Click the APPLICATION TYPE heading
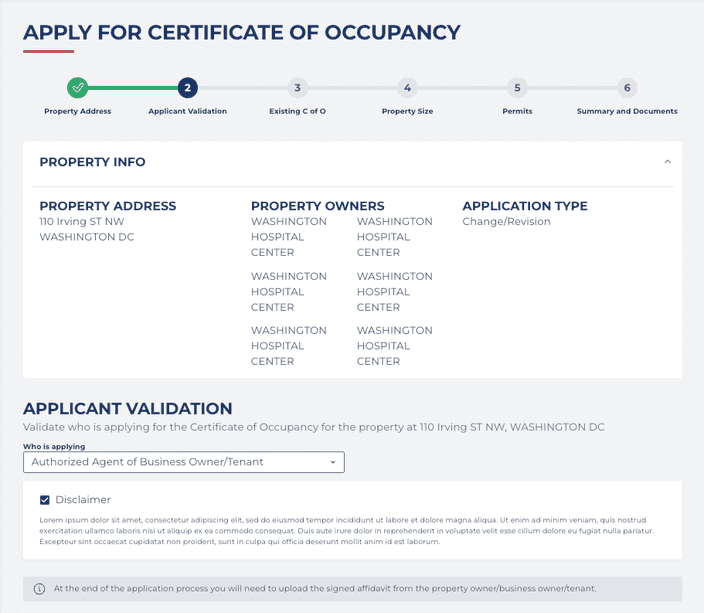Screen dimensions: 704x613 525,206
